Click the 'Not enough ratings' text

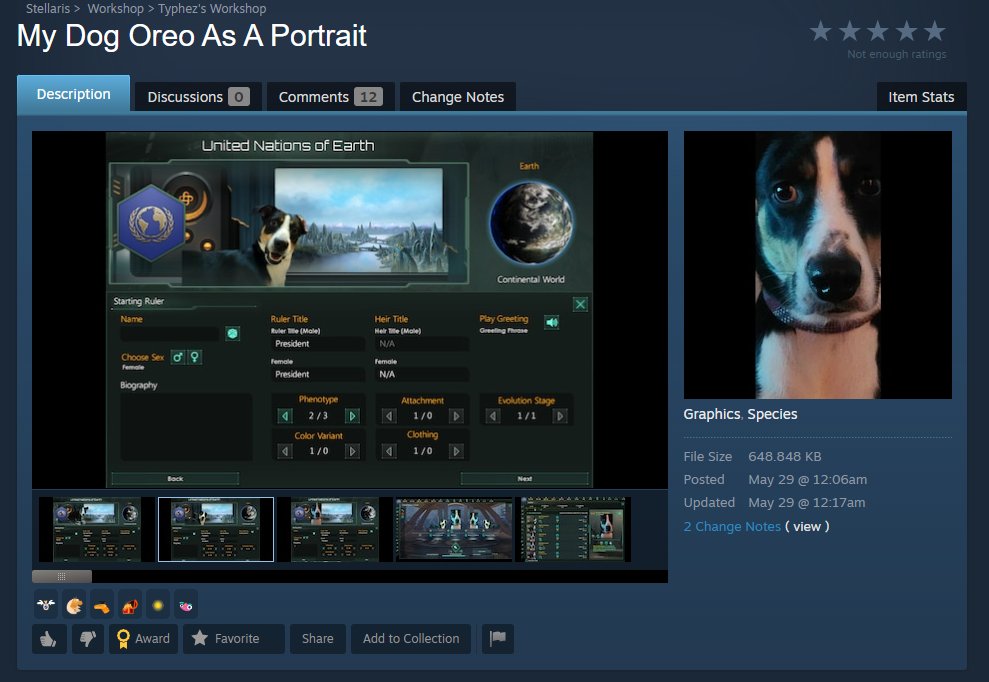point(896,54)
